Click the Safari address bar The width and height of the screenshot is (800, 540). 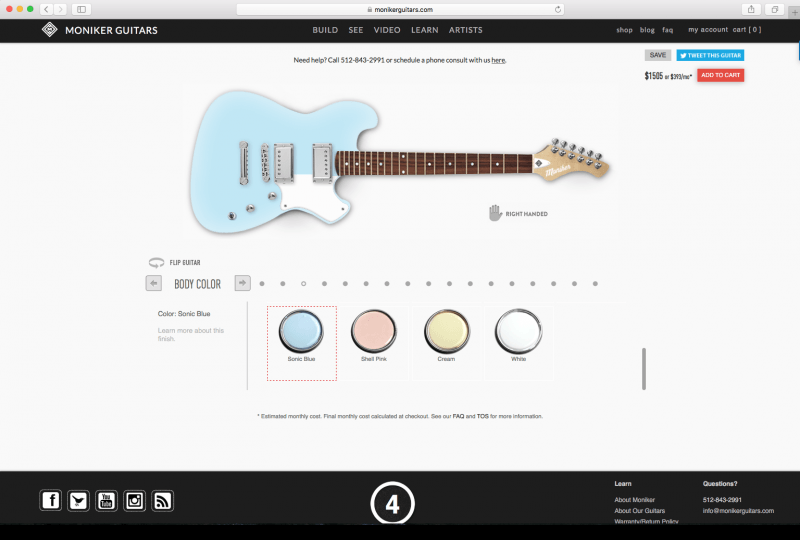coord(400,9)
